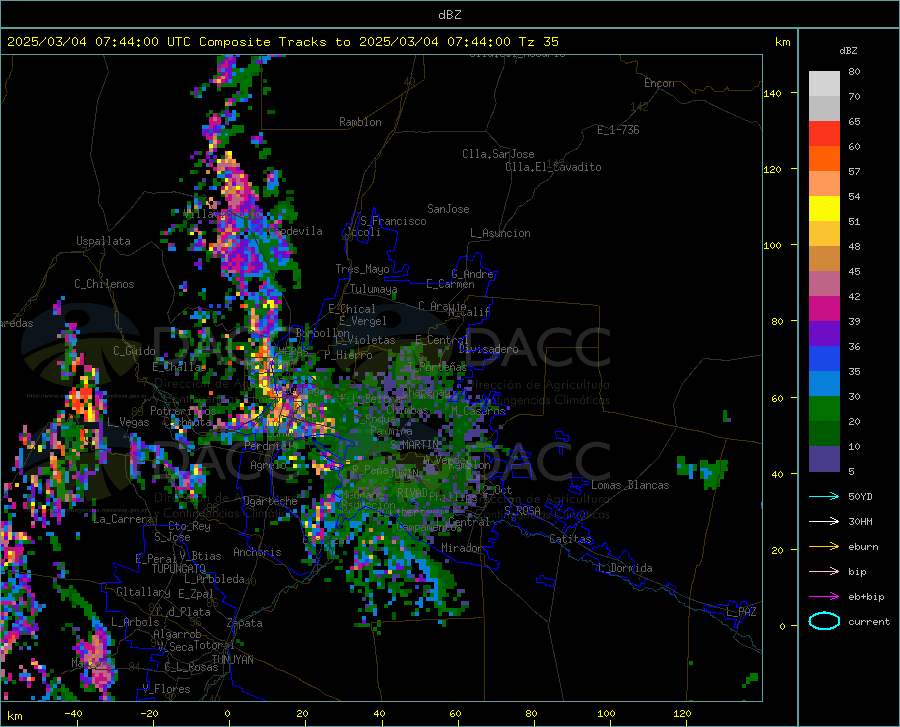
Task: Click the Clla.SanJose label
Action: tap(498, 154)
